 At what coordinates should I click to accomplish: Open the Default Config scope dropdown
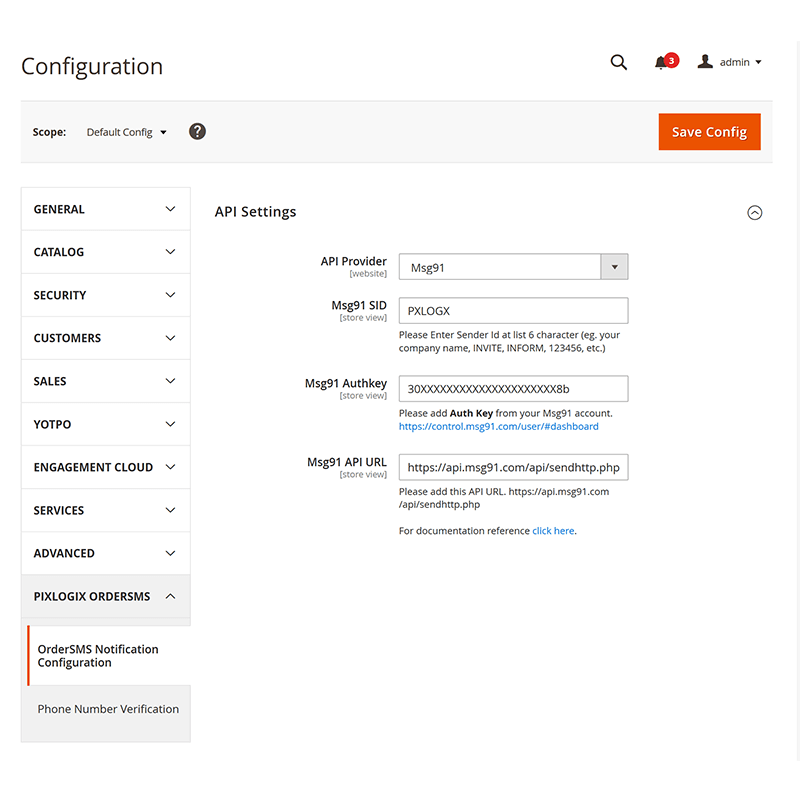(127, 132)
